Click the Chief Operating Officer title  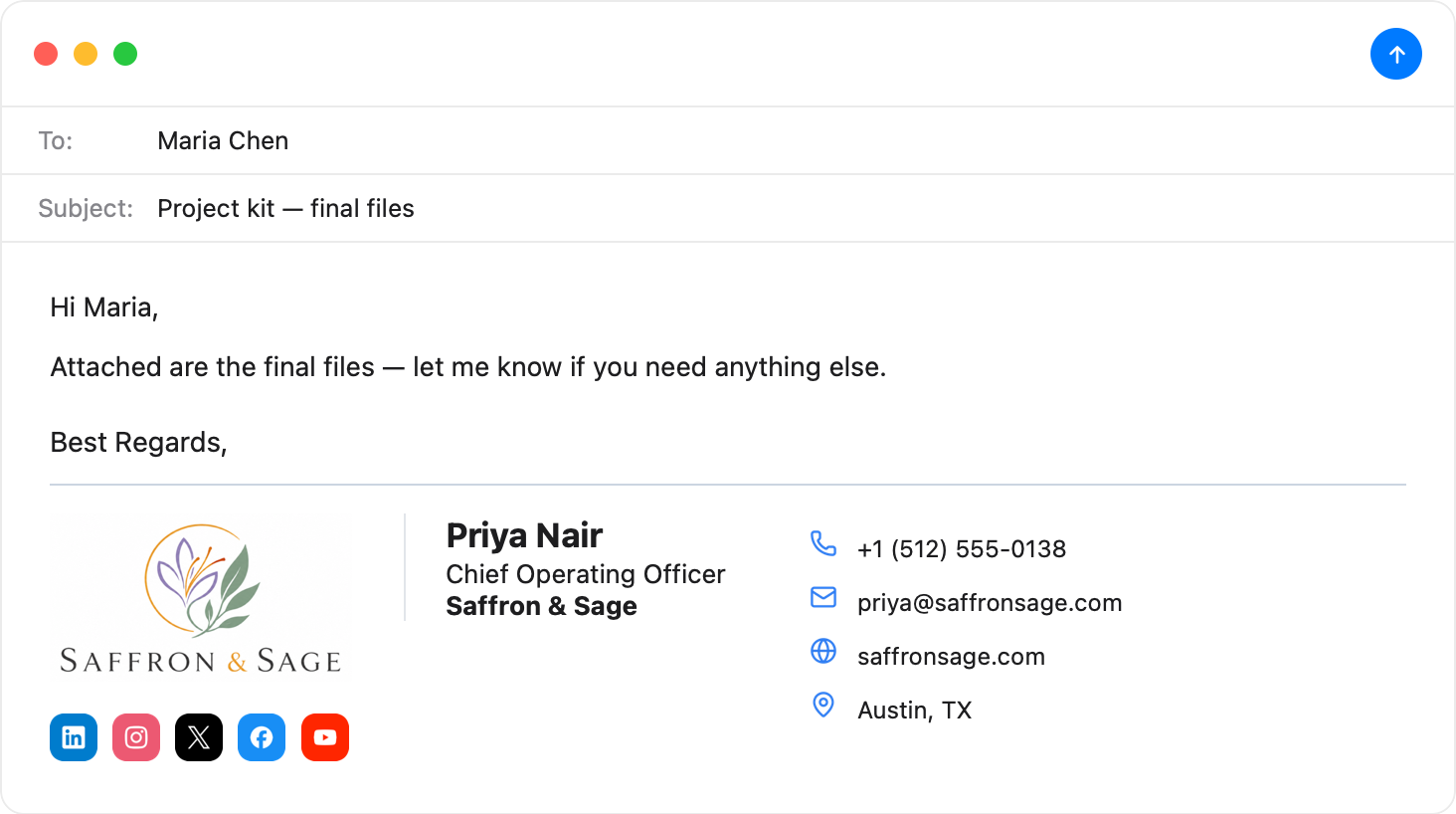tap(586, 574)
